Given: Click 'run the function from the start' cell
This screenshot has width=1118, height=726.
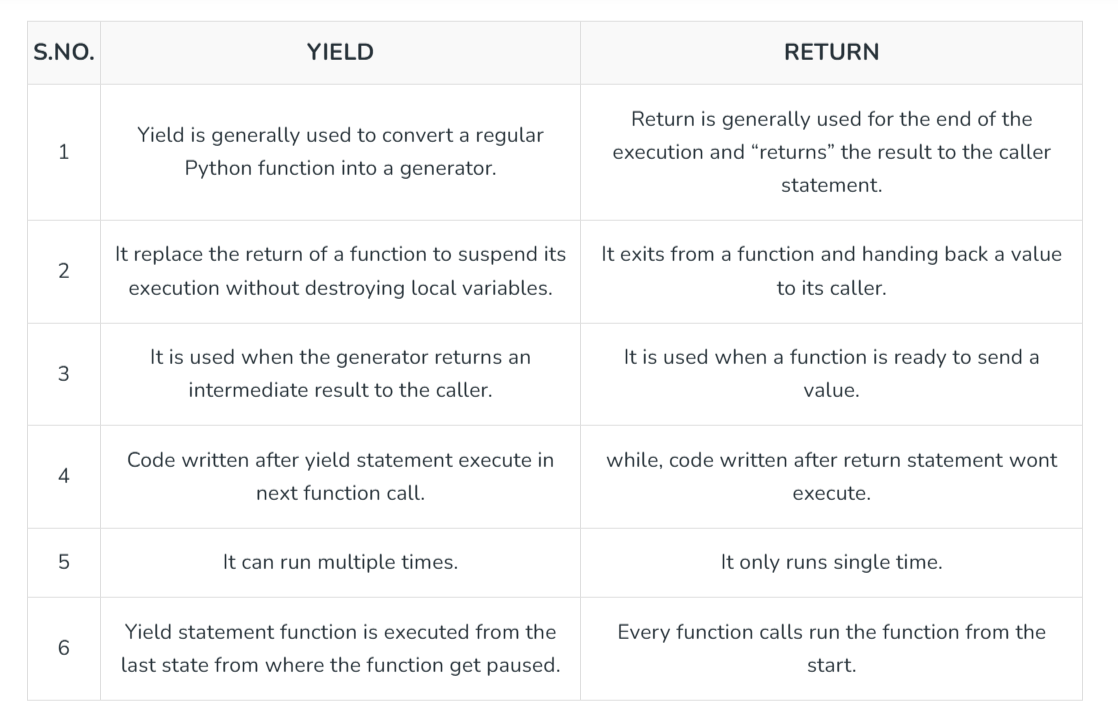Looking at the screenshot, I should [x=831, y=648].
